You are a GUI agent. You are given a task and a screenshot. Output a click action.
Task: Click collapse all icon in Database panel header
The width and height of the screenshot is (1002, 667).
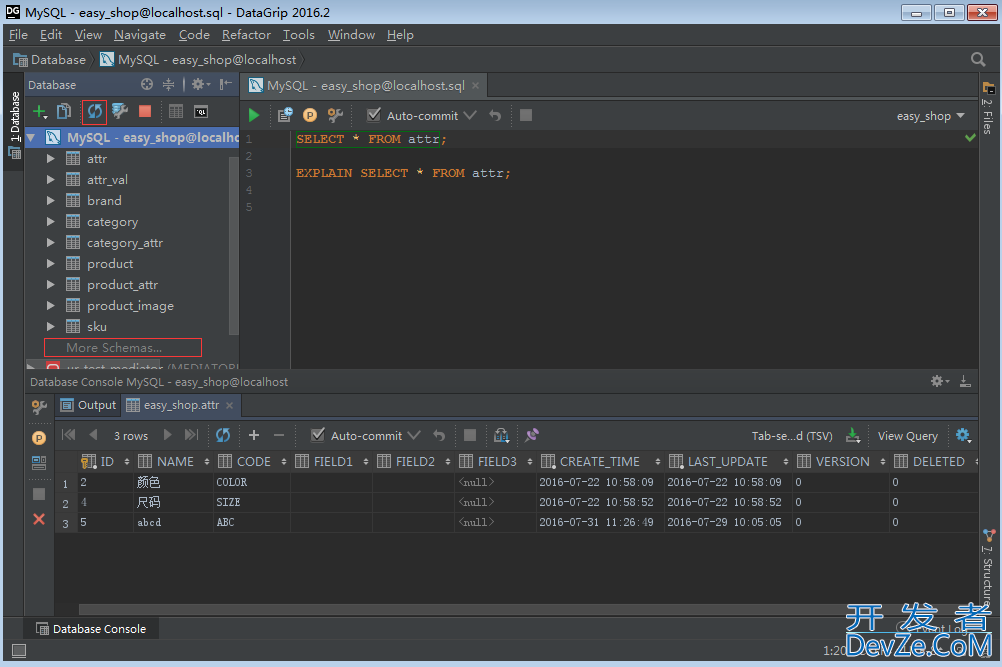coord(168,84)
